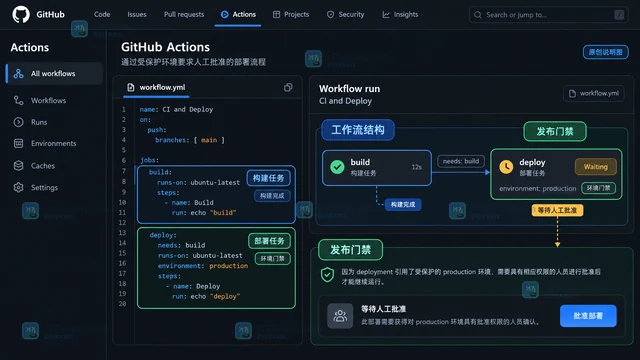This screenshot has width=640, height=360.
Task: Open the Code tab
Action: [x=102, y=14]
